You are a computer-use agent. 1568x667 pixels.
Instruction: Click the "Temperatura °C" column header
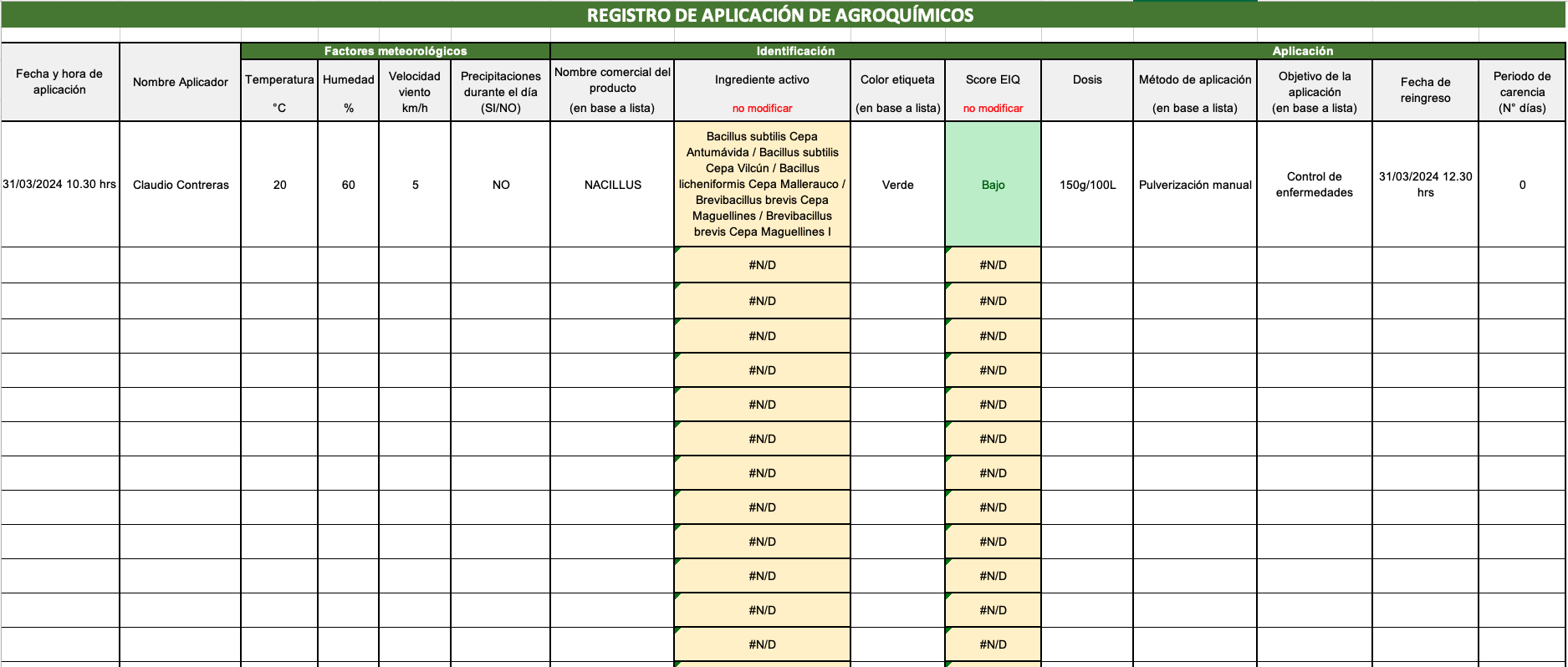[279, 90]
